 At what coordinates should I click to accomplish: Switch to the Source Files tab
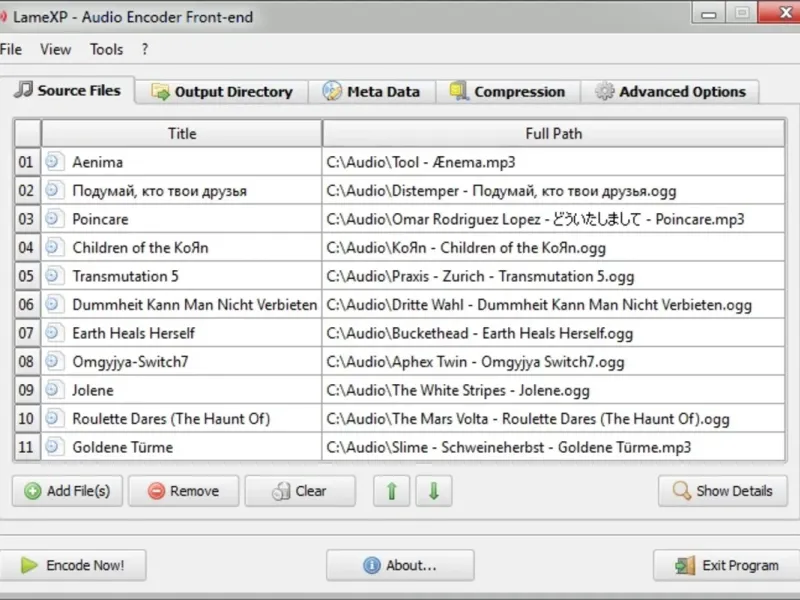[x=68, y=90]
